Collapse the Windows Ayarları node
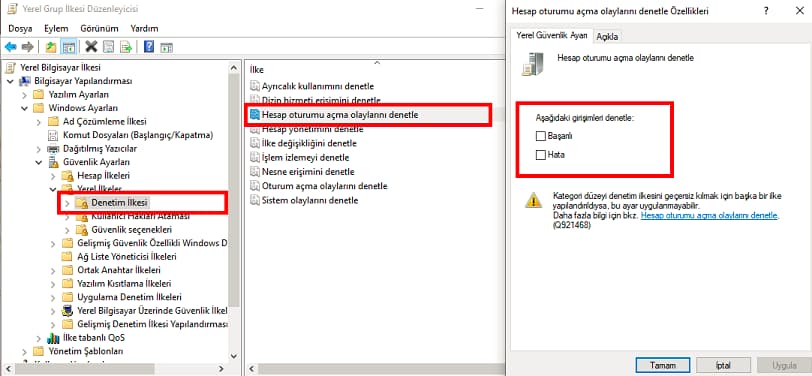The image size is (812, 376). [24, 108]
